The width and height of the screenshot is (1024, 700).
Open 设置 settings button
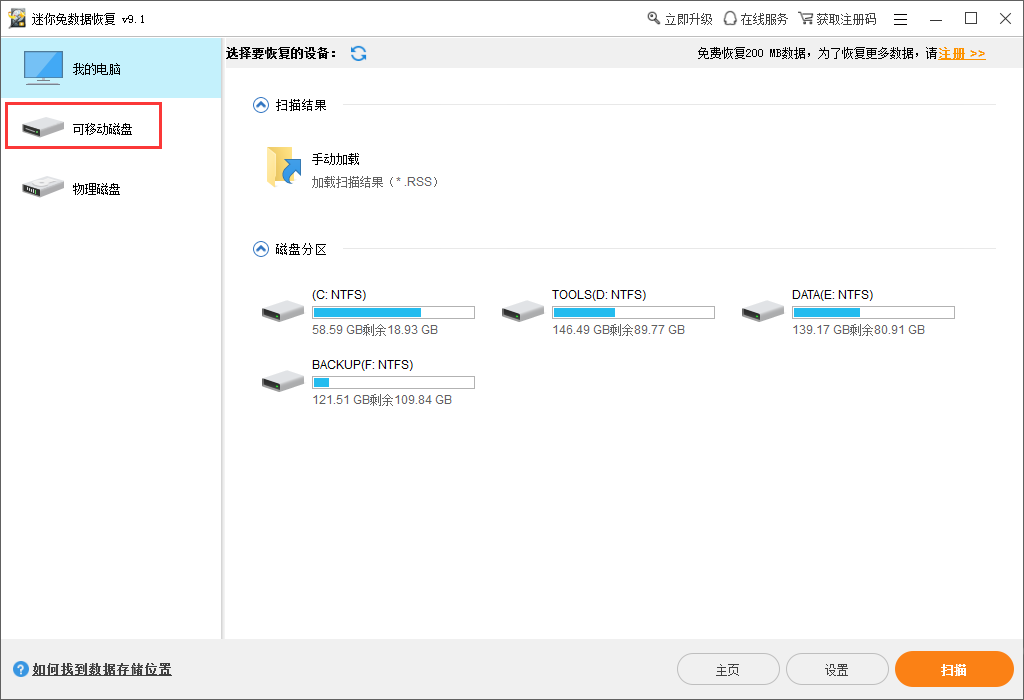(837, 670)
